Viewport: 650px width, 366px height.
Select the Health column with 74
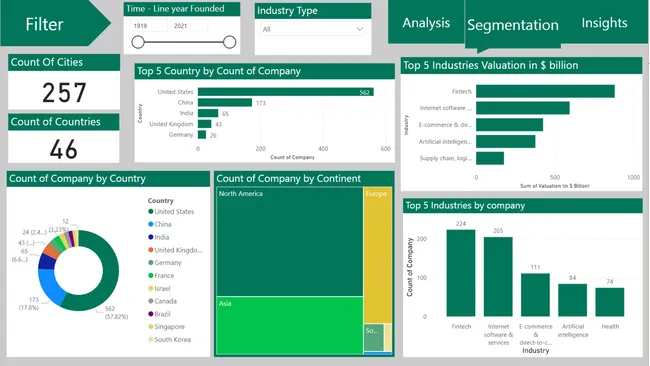click(x=610, y=302)
